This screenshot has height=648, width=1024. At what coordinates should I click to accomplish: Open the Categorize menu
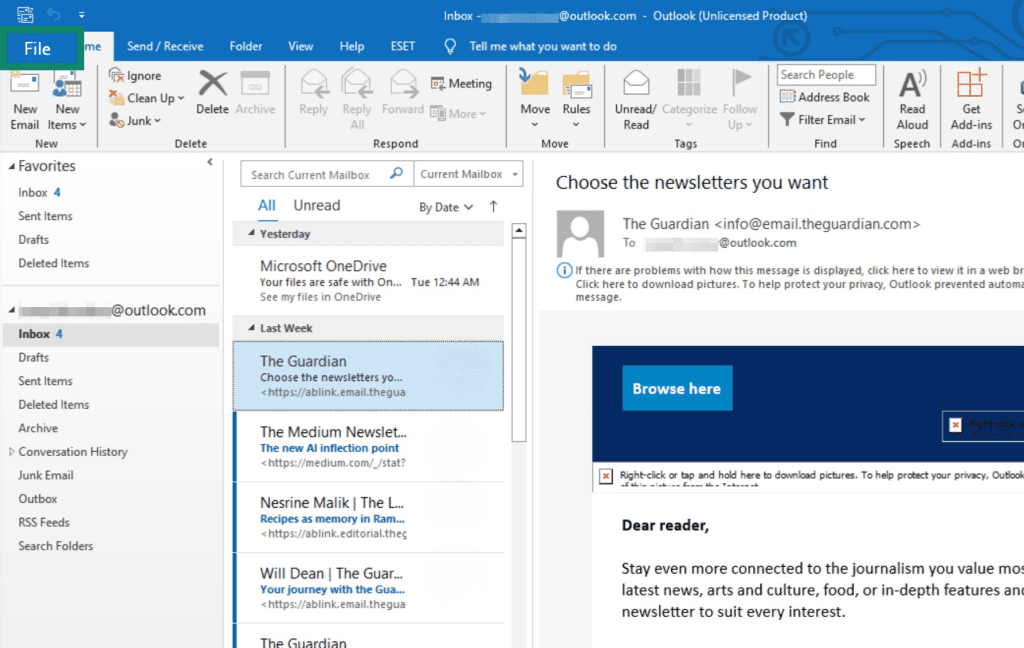point(689,99)
